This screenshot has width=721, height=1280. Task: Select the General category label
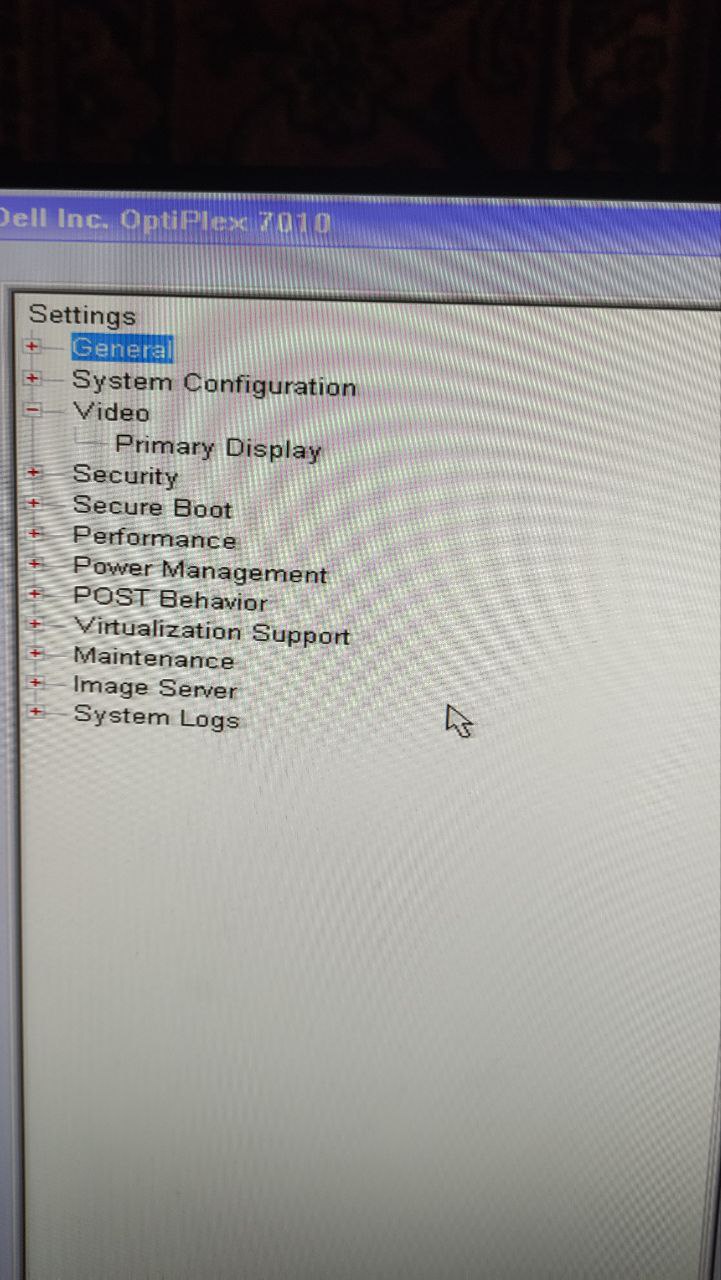click(x=122, y=349)
